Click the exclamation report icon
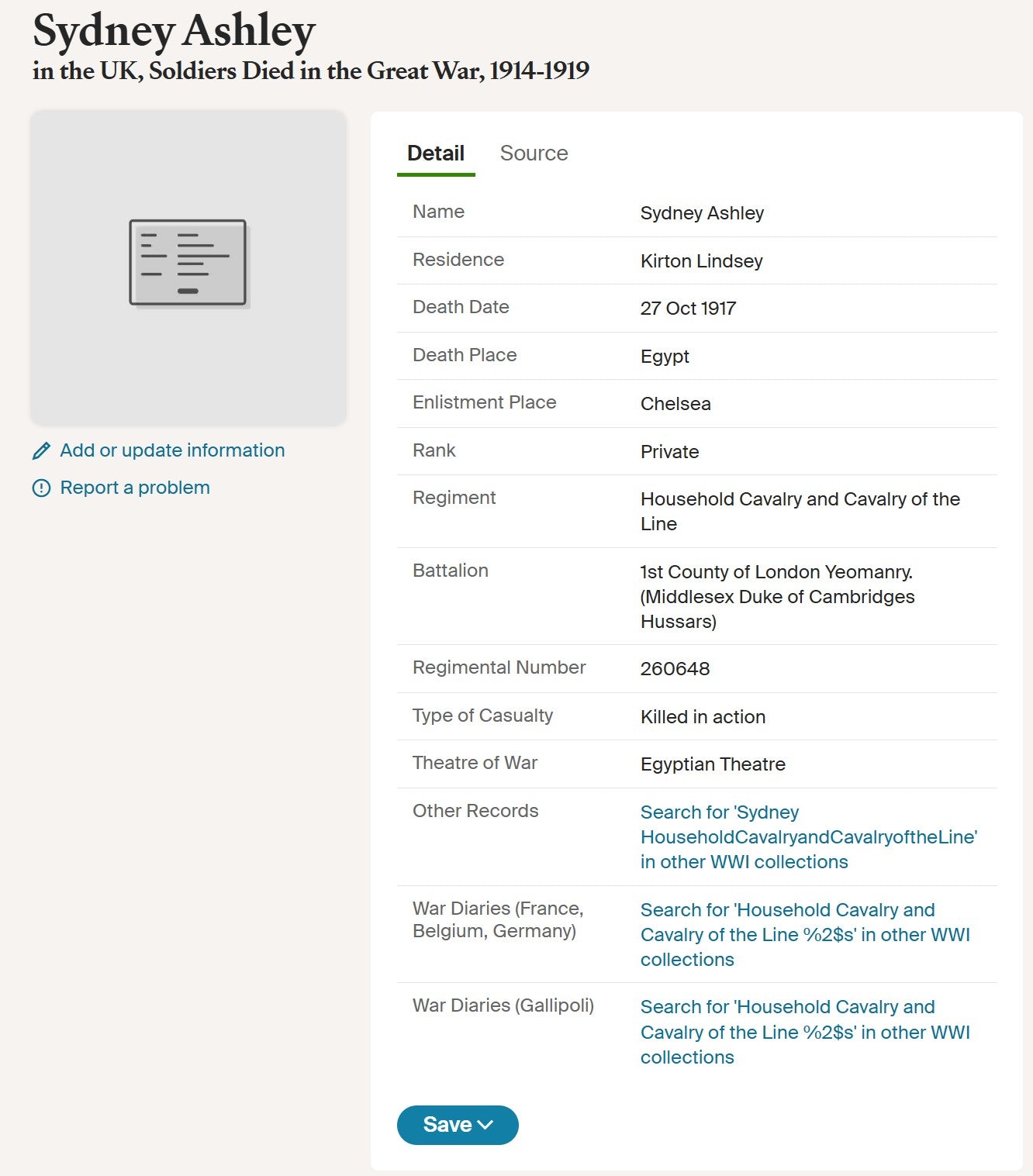The image size is (1033, 1176). [x=41, y=488]
